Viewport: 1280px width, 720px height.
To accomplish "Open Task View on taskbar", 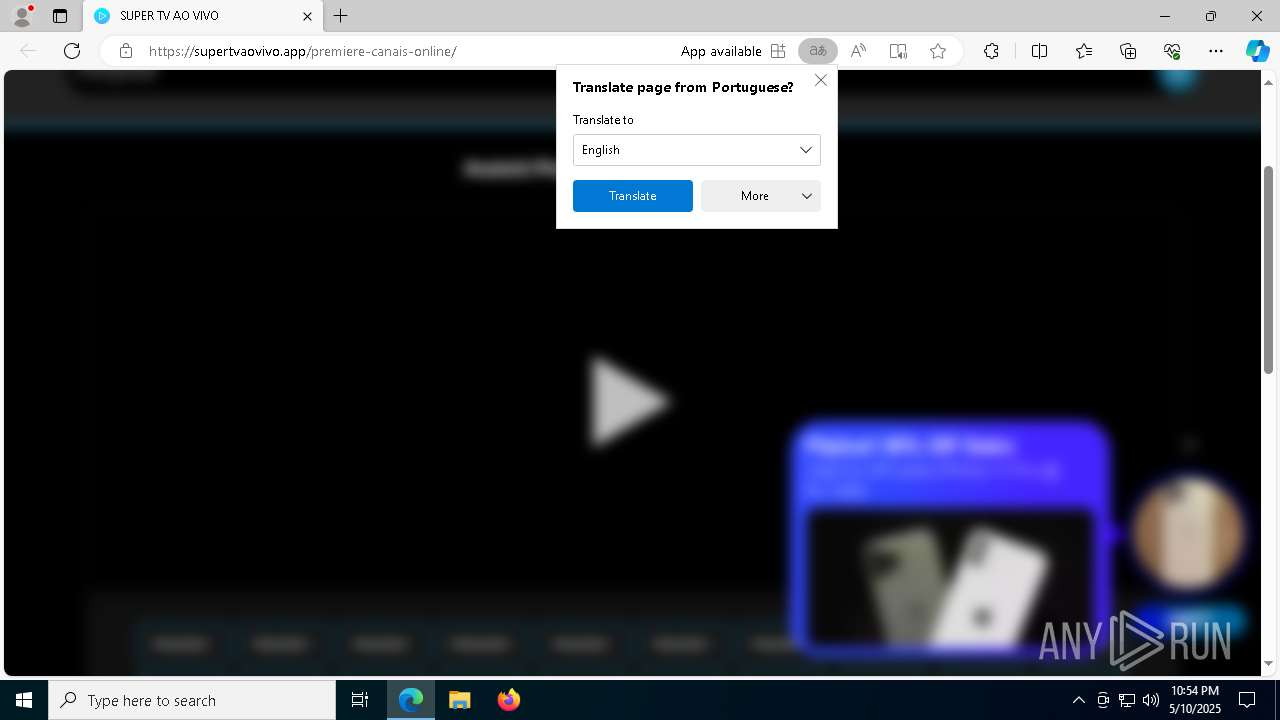I will click(x=360, y=700).
